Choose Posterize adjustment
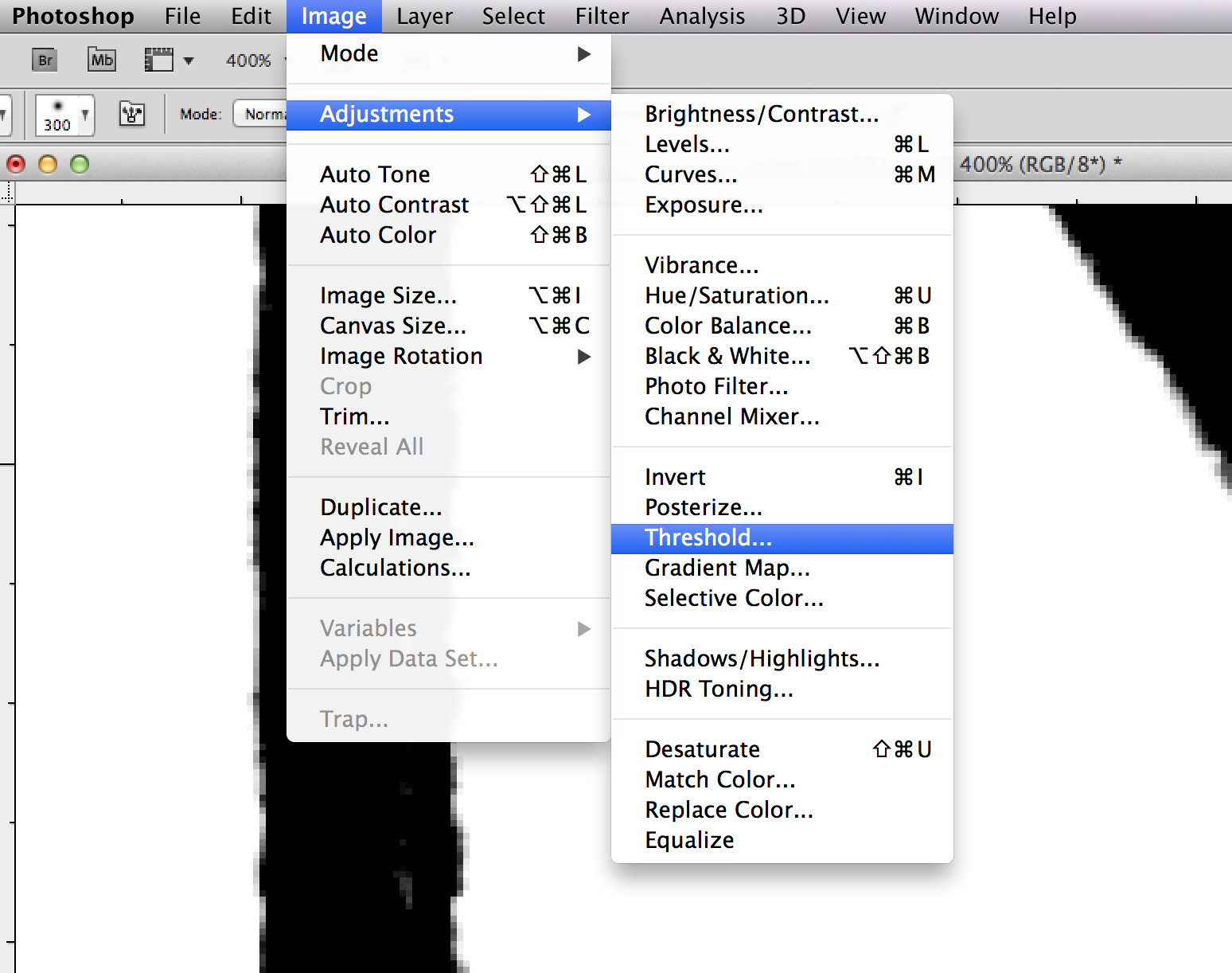The width and height of the screenshot is (1232, 973). point(782,507)
